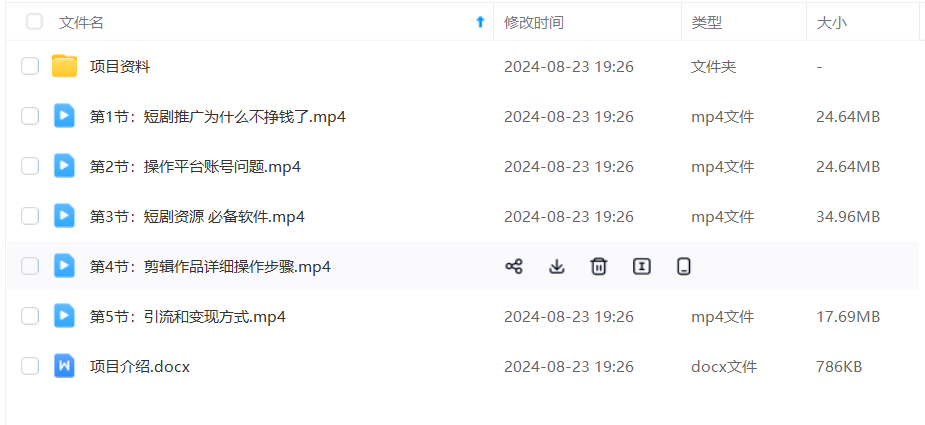Delete the 第4节 file using trash icon
This screenshot has height=425, width=925.
pyautogui.click(x=599, y=267)
